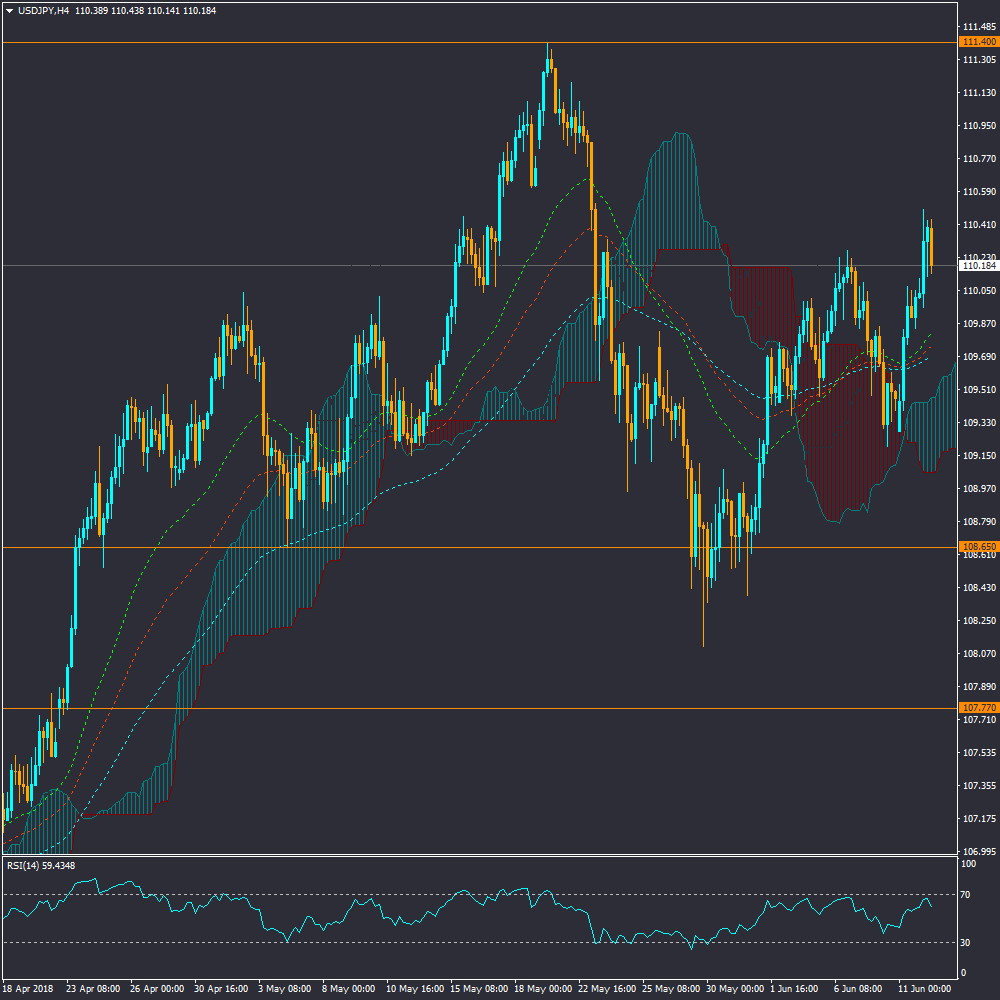Select the orange 111.400 price label
Screen dimensions: 1000x1000
pyautogui.click(x=977, y=42)
